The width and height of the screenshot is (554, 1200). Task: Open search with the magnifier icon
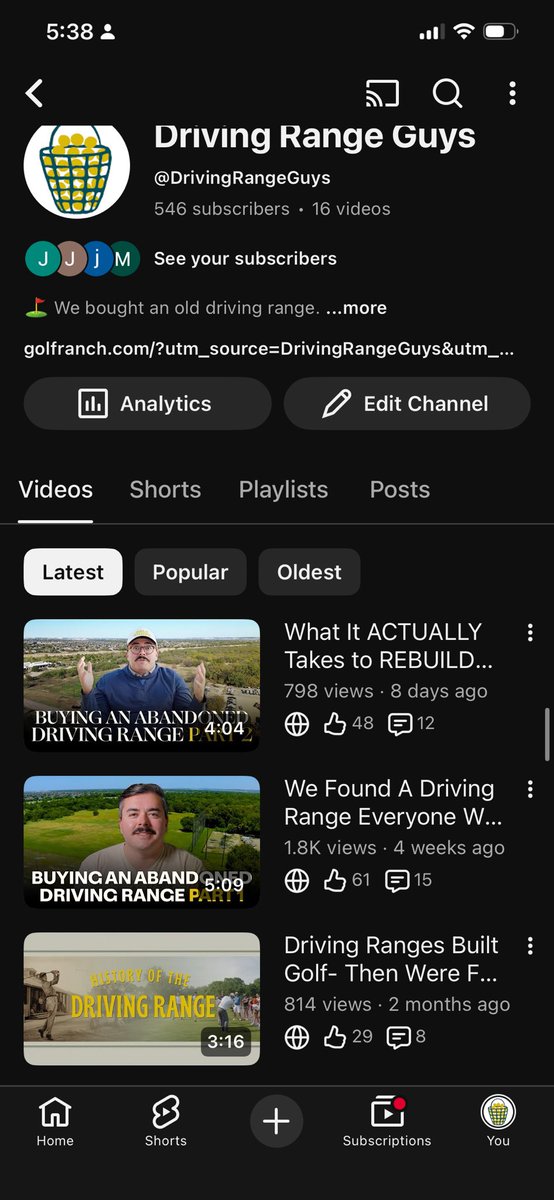[x=447, y=94]
